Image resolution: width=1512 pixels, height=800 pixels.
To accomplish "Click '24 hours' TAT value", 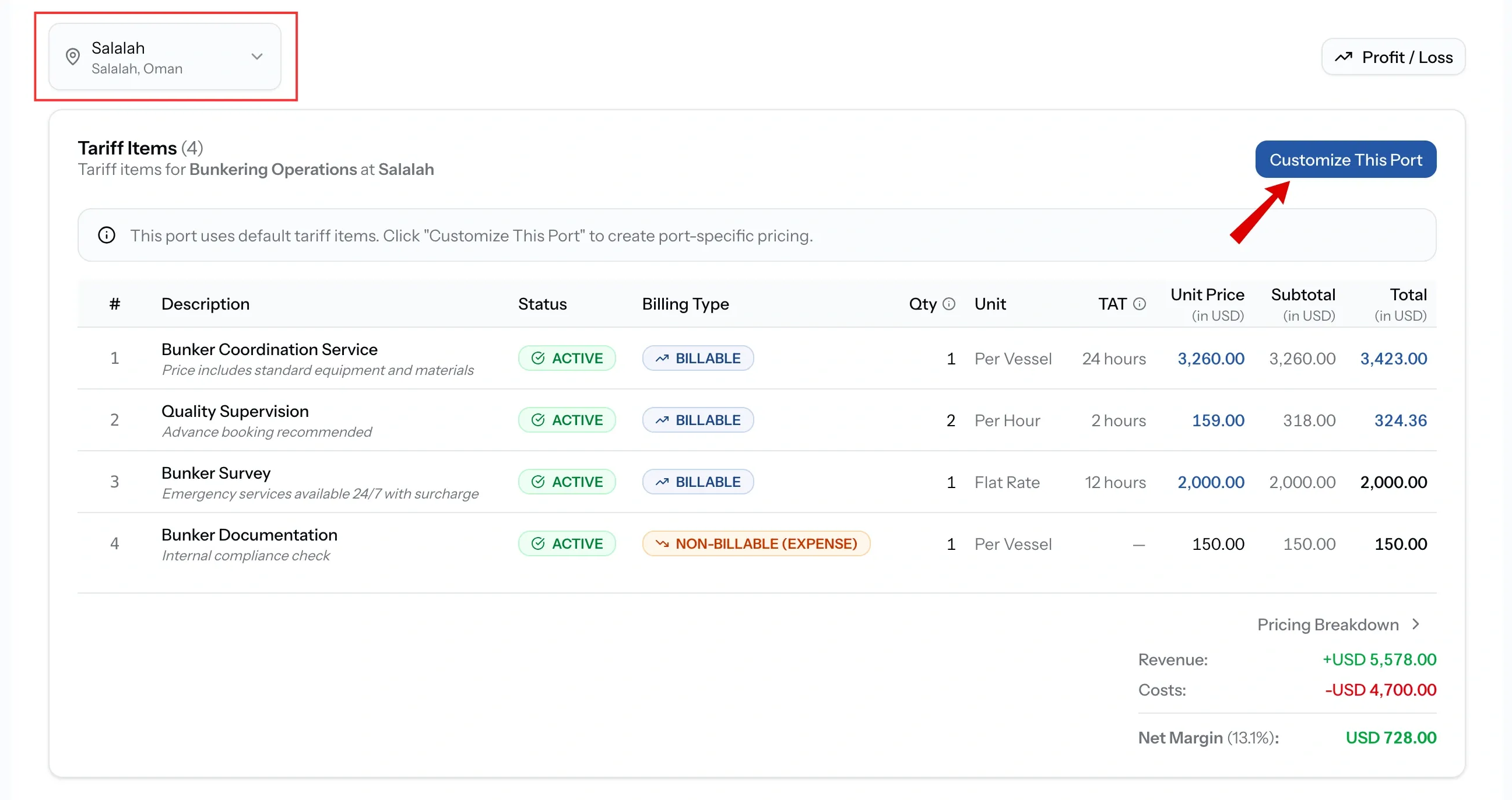I will pyautogui.click(x=1113, y=358).
